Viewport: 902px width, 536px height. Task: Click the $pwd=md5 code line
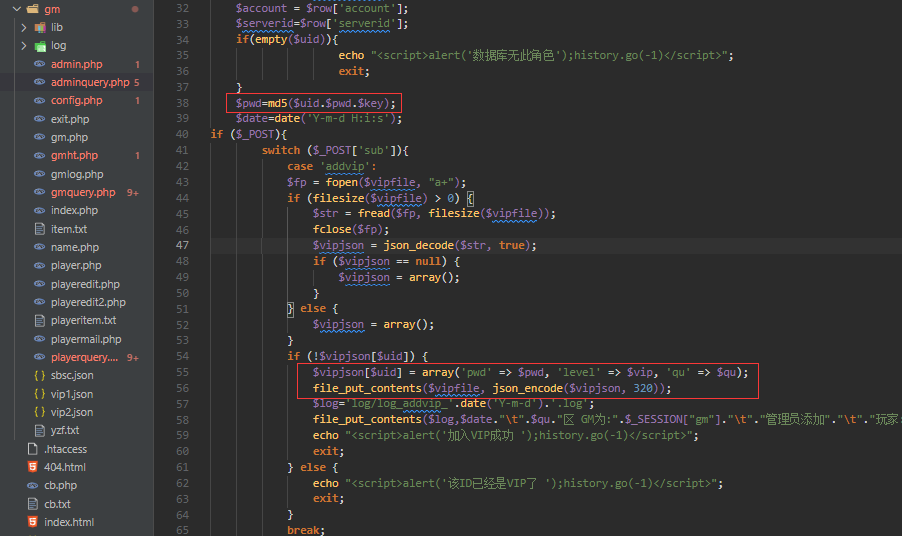pyautogui.click(x=315, y=104)
